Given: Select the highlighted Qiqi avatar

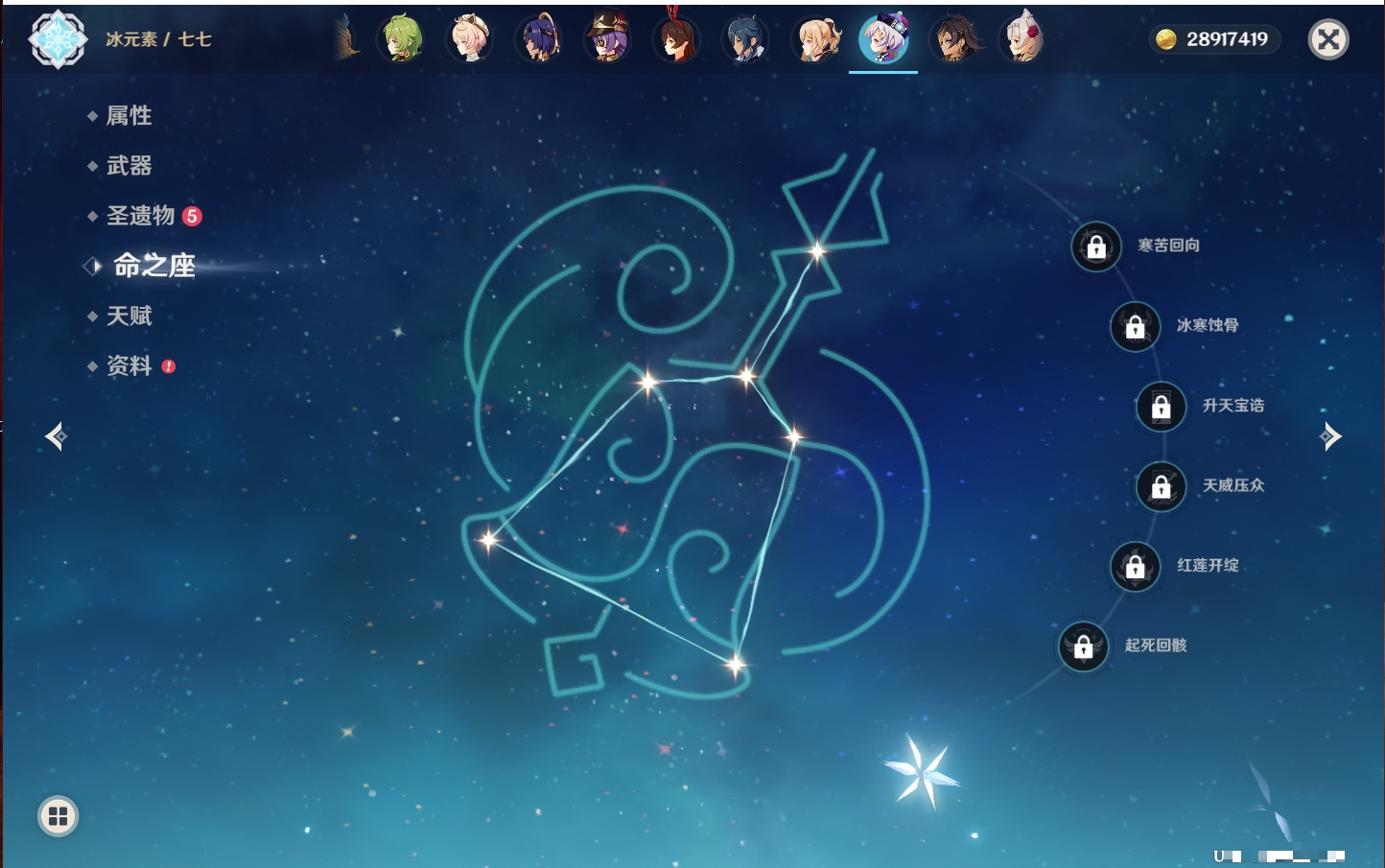Looking at the screenshot, I should click(x=883, y=39).
